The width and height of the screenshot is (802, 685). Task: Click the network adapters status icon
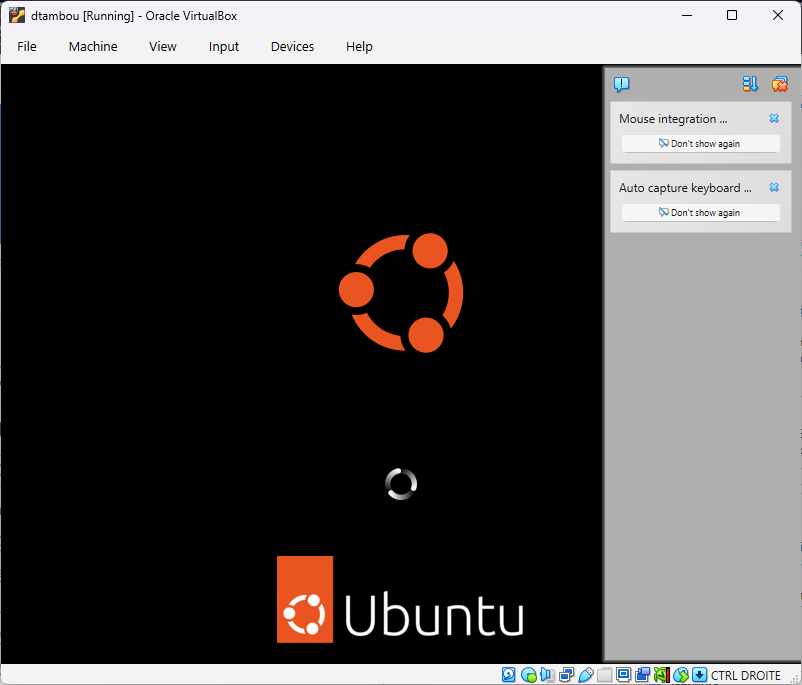click(567, 675)
